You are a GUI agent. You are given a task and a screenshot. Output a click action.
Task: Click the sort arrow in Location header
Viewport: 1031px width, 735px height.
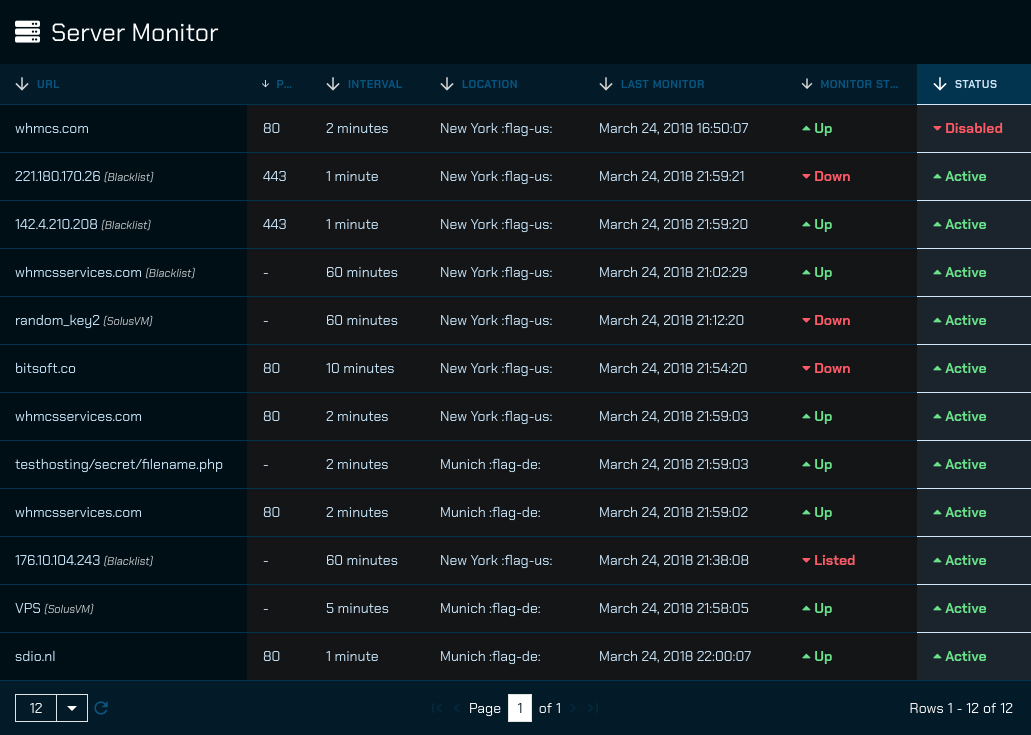pyautogui.click(x=447, y=84)
